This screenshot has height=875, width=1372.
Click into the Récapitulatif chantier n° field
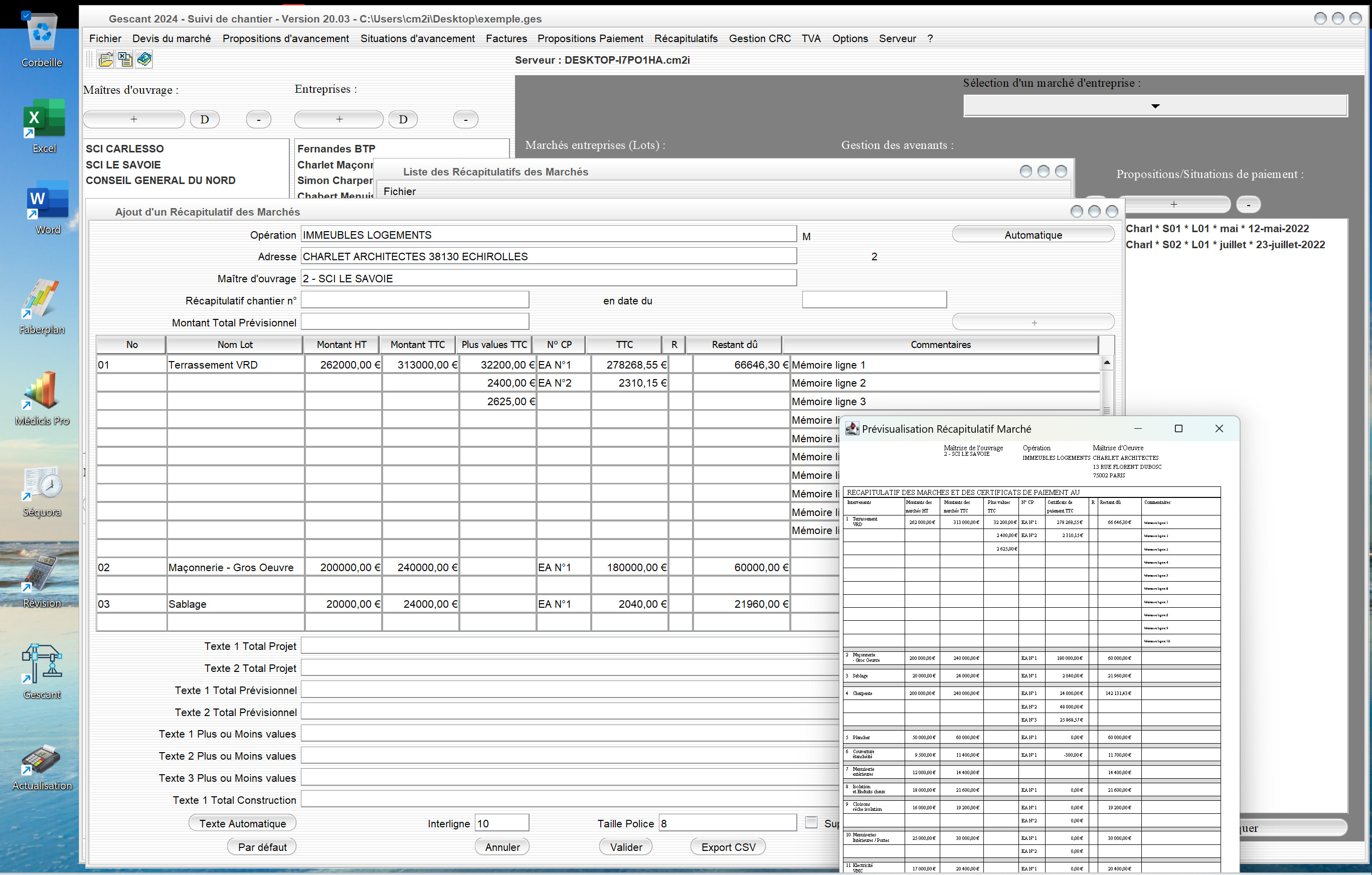415,300
